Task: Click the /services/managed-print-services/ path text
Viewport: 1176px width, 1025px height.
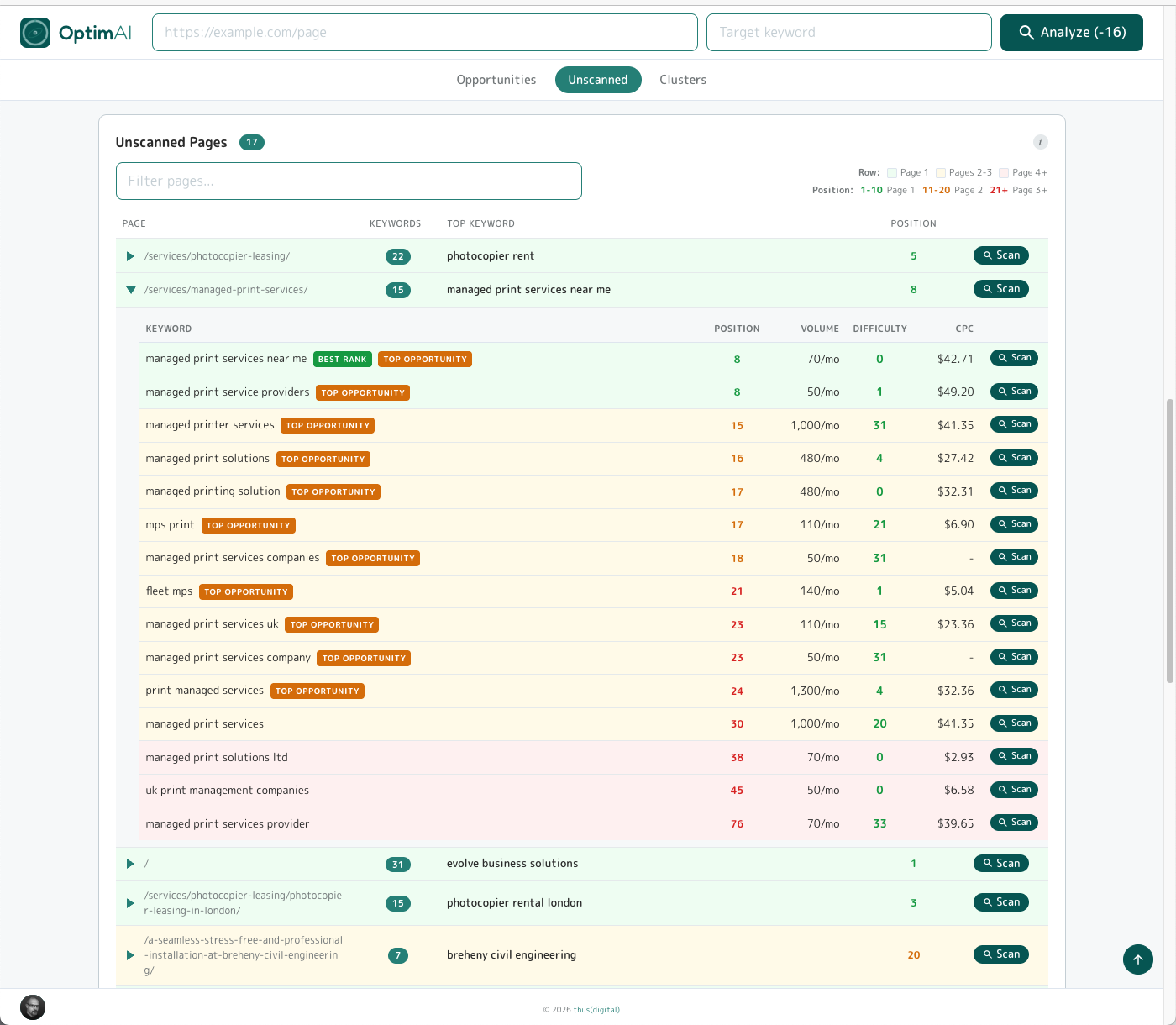Action: point(226,290)
